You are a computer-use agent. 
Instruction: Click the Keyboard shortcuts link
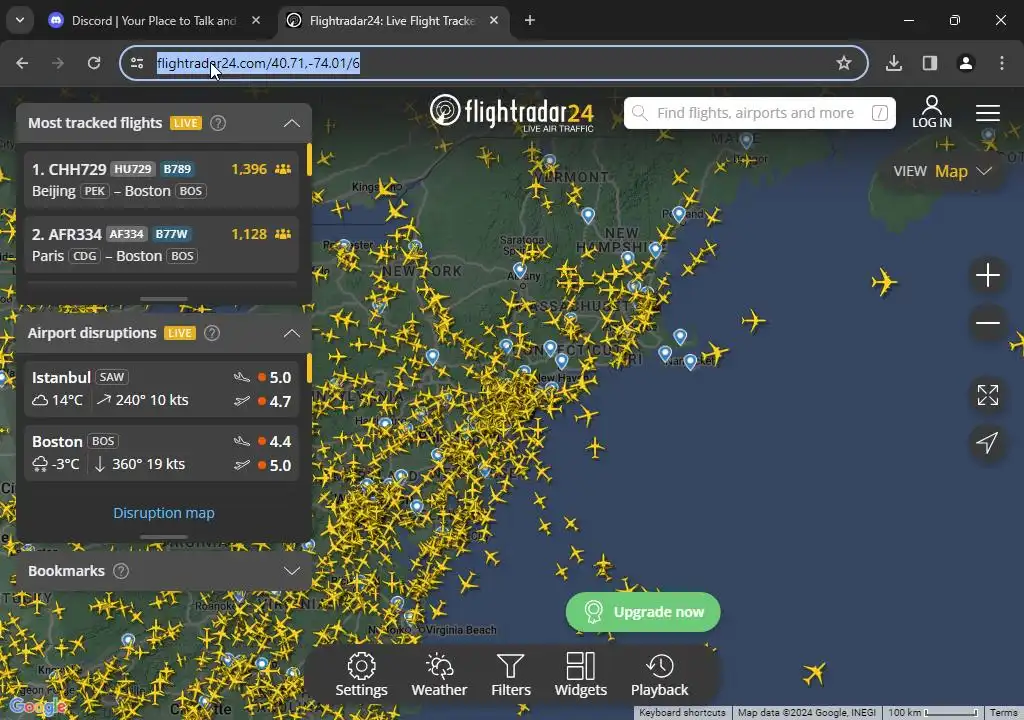tap(682, 713)
